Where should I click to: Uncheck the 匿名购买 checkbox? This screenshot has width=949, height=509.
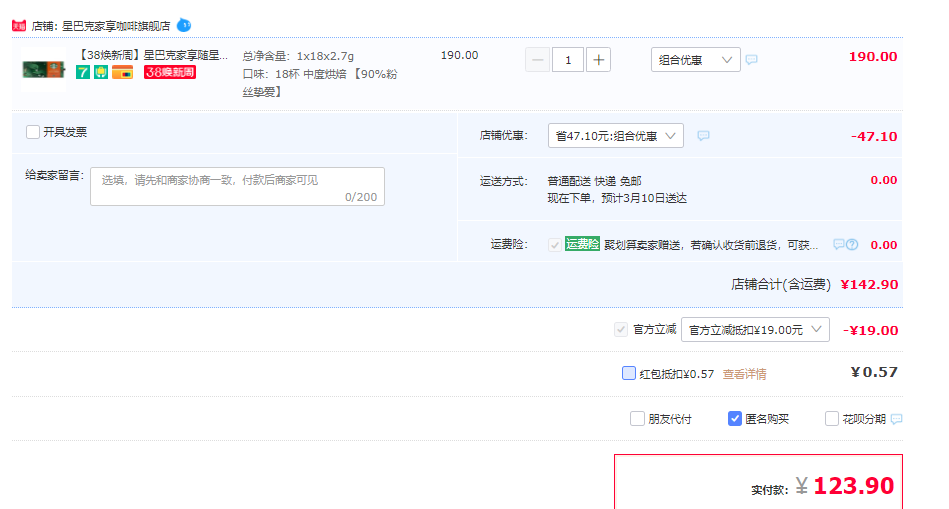point(734,419)
